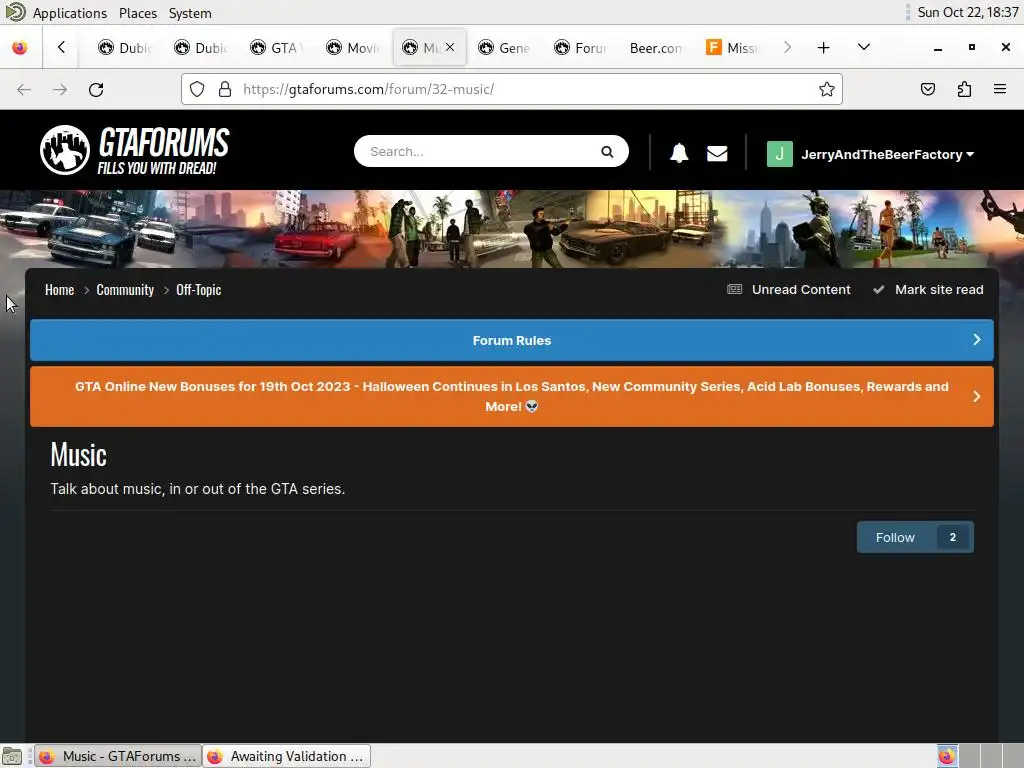1024x768 pixels.
Task: Open GTA Online New Bonuses announcement
Action: (x=512, y=396)
